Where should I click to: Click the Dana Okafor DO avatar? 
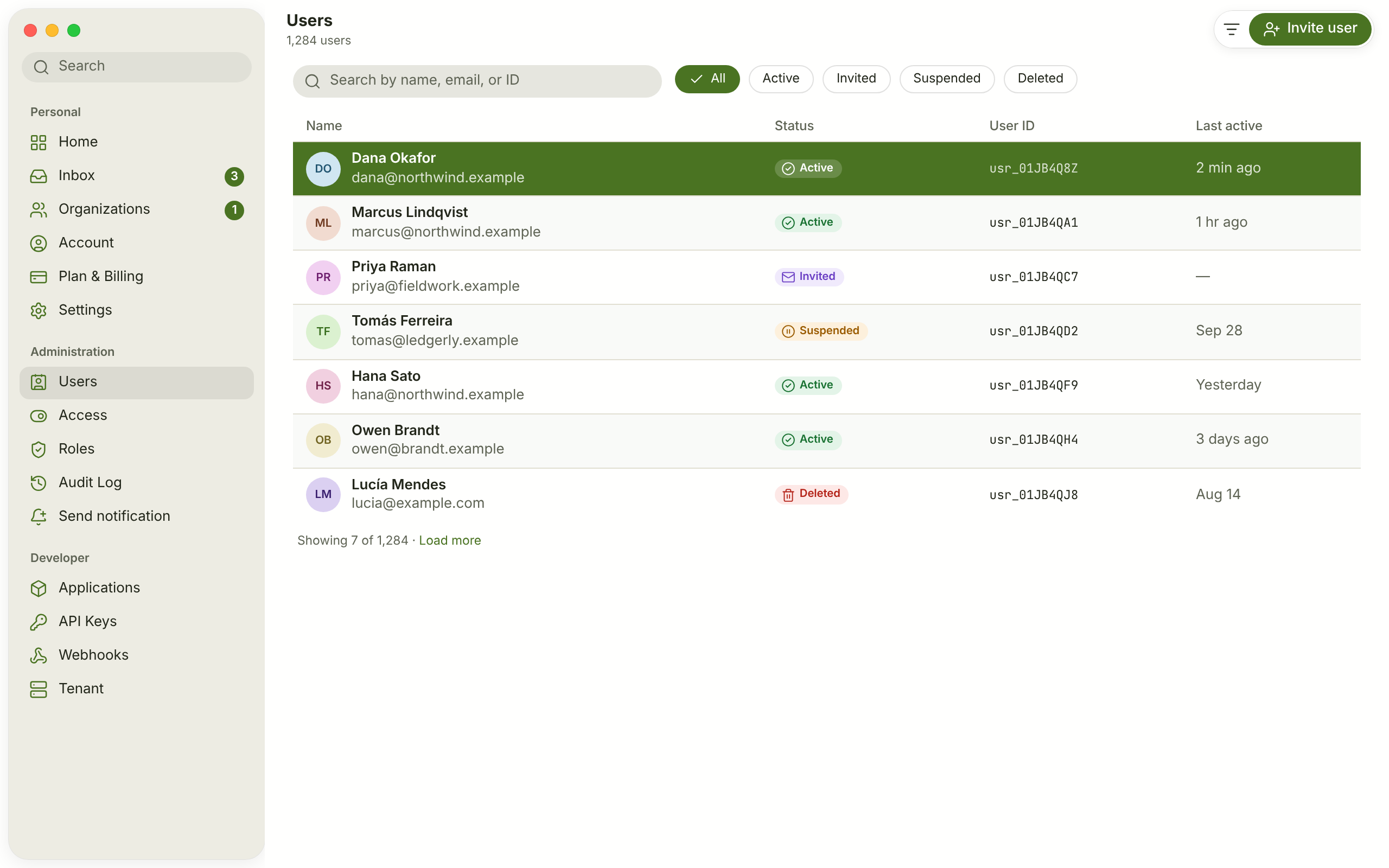tap(323, 169)
